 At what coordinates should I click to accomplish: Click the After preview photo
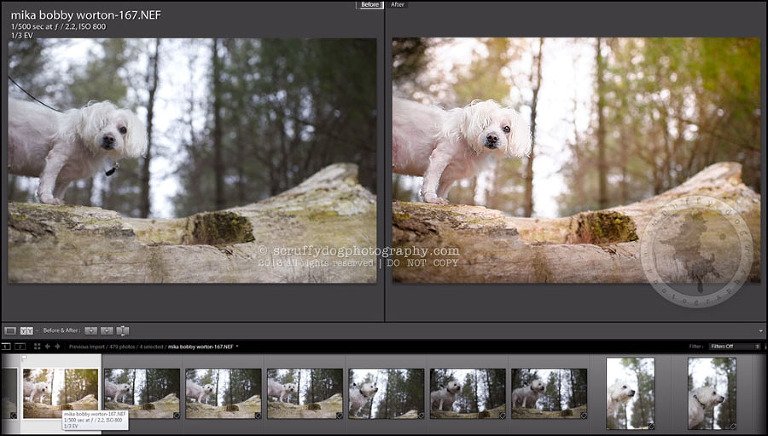tap(576, 161)
